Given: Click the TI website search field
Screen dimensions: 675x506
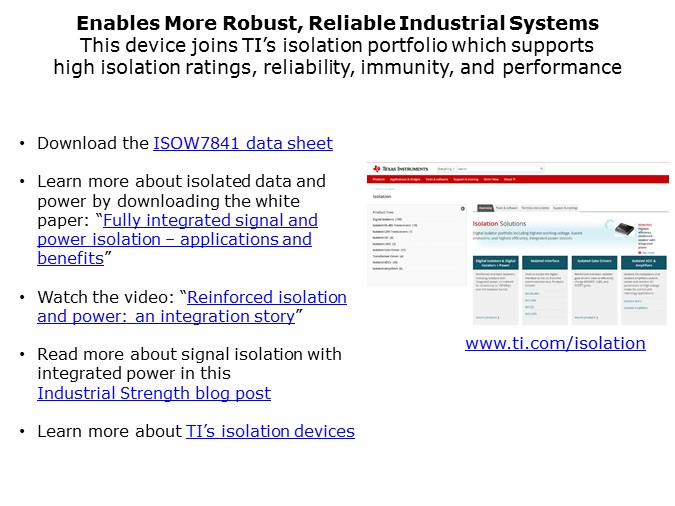Looking at the screenshot, I should [x=497, y=169].
